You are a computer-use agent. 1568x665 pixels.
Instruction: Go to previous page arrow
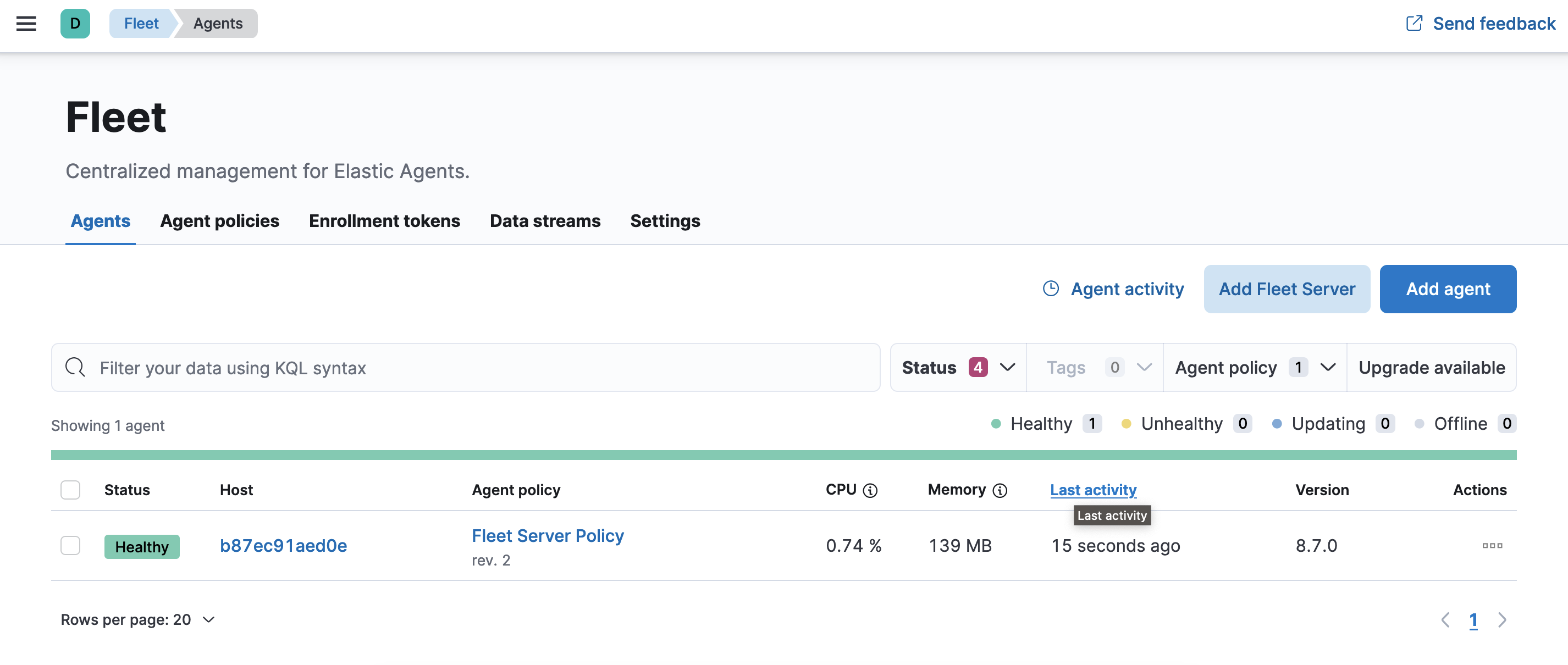pyautogui.click(x=1445, y=620)
